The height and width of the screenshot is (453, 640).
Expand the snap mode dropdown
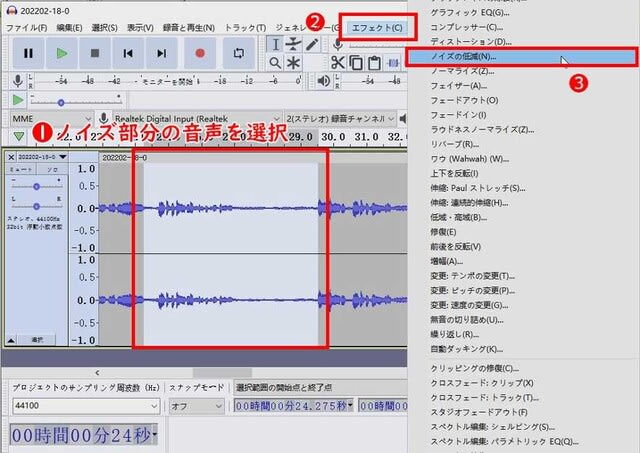point(196,406)
